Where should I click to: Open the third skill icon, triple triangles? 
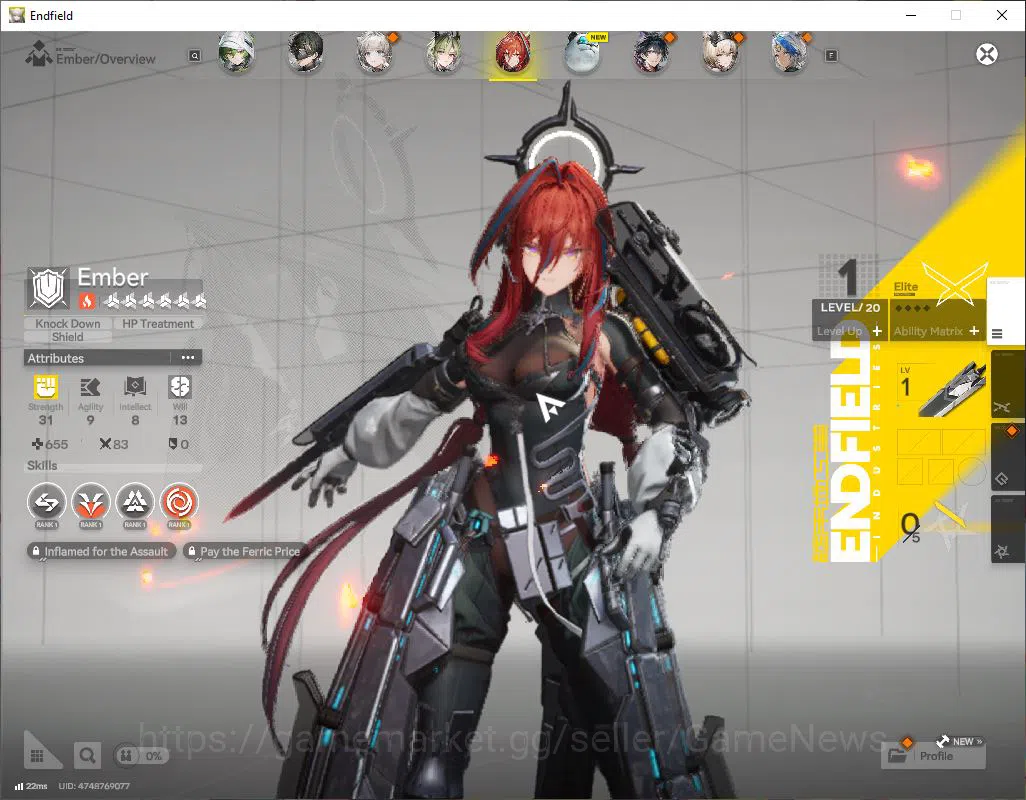(135, 503)
